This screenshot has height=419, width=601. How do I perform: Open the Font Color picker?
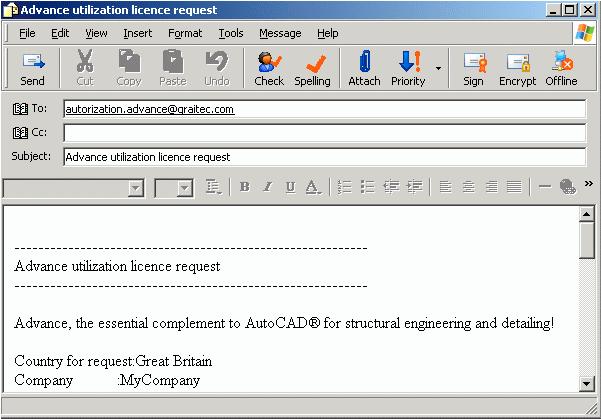point(314,187)
